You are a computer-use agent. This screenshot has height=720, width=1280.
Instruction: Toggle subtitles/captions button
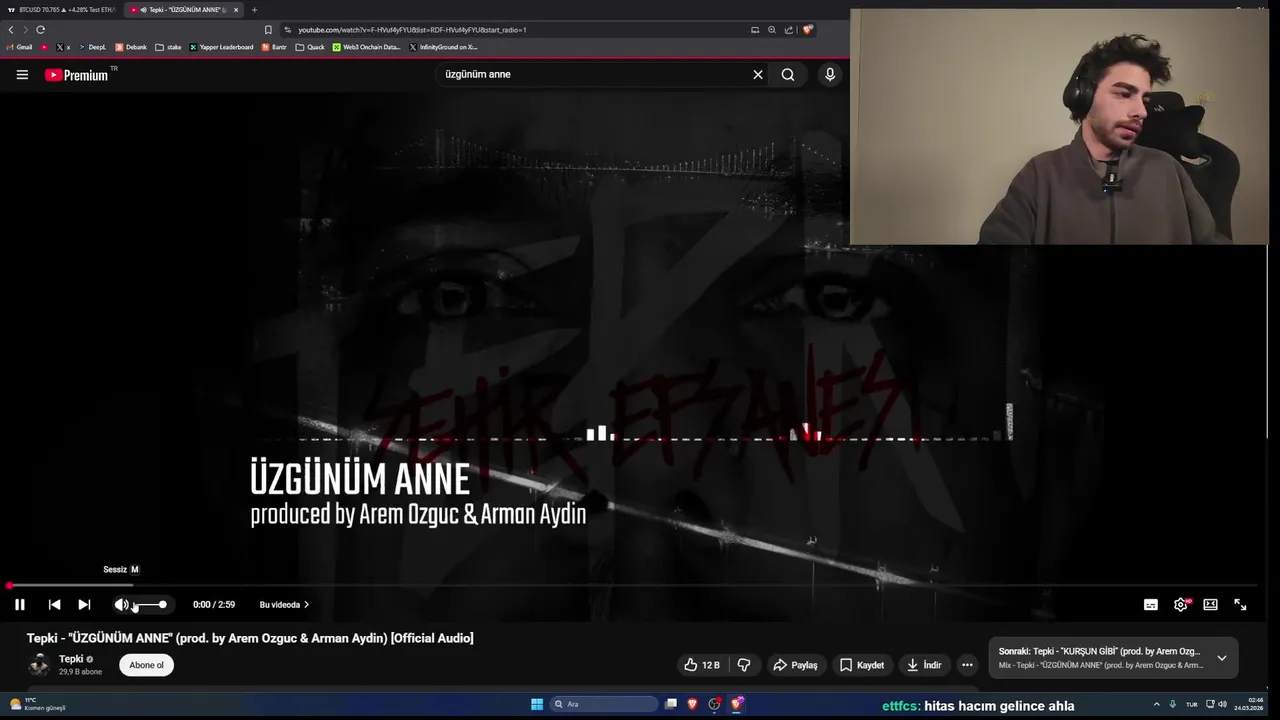pyautogui.click(x=1151, y=605)
